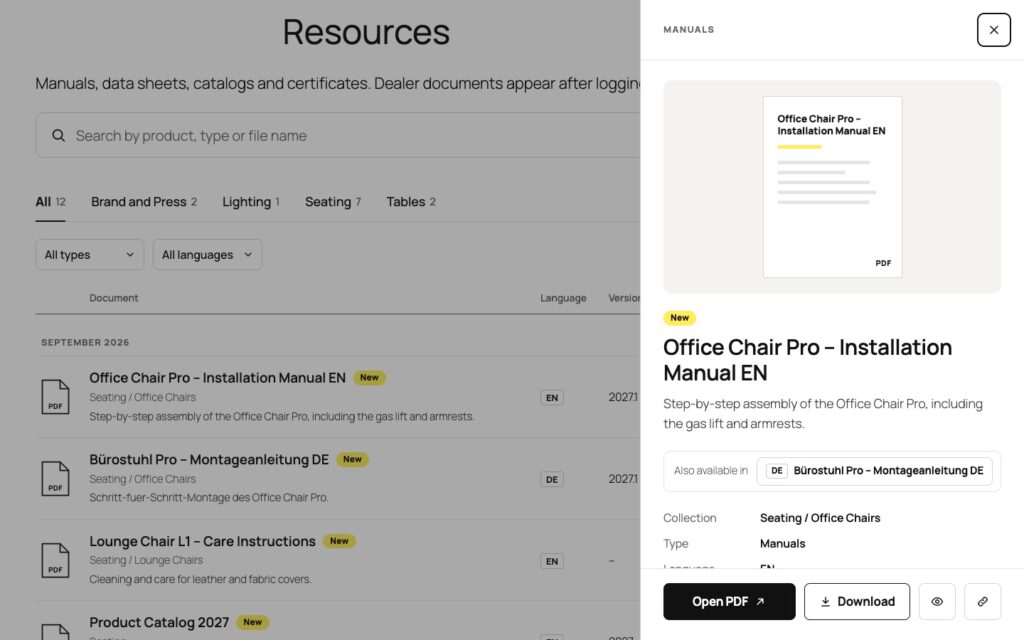The width and height of the screenshot is (1024, 640).
Task: Click the Resources page heading
Action: click(366, 31)
